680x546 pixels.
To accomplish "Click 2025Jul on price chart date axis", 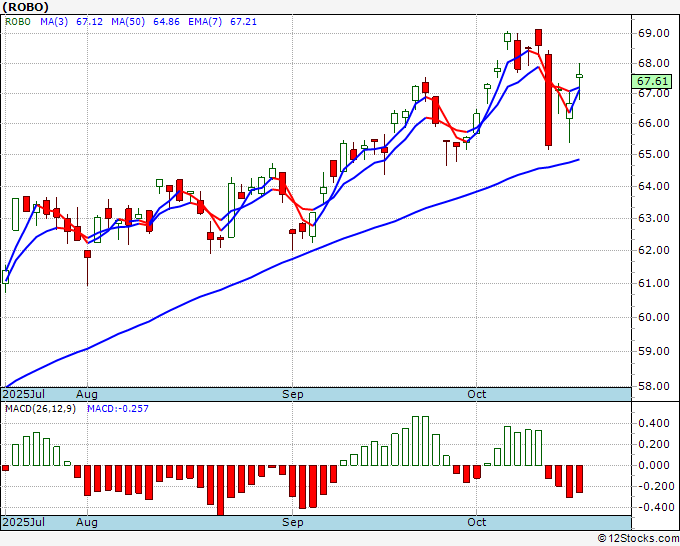I will click(24, 394).
